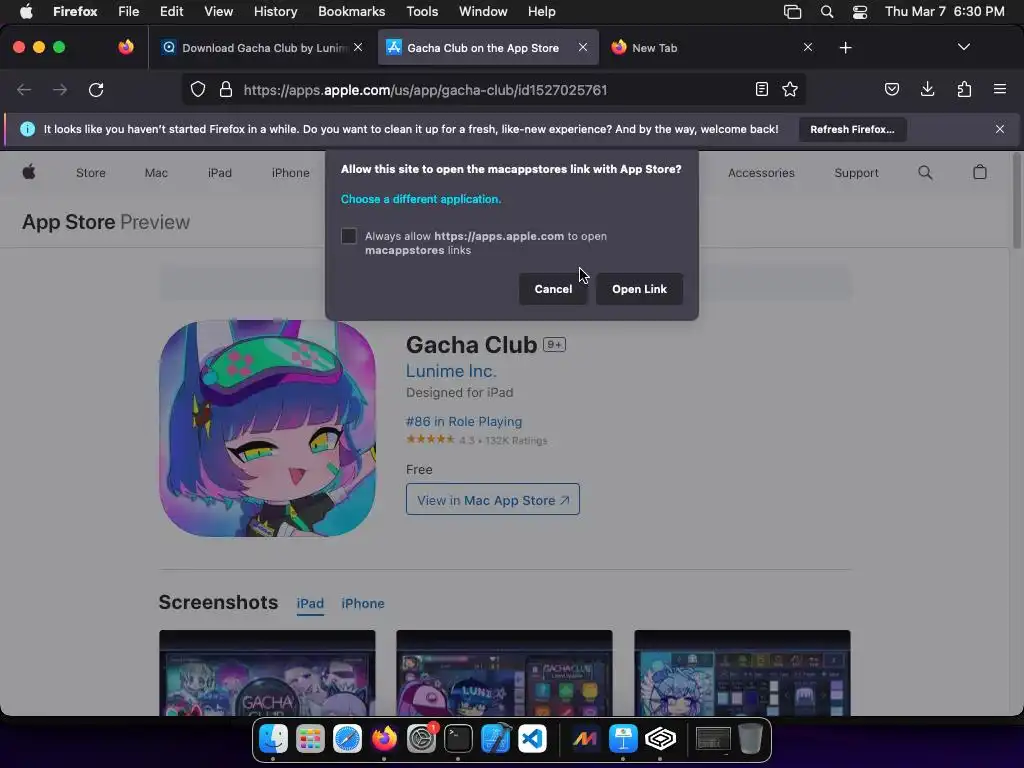Screen dimensions: 1024x768
Task: Open the File menu
Action: [128, 11]
